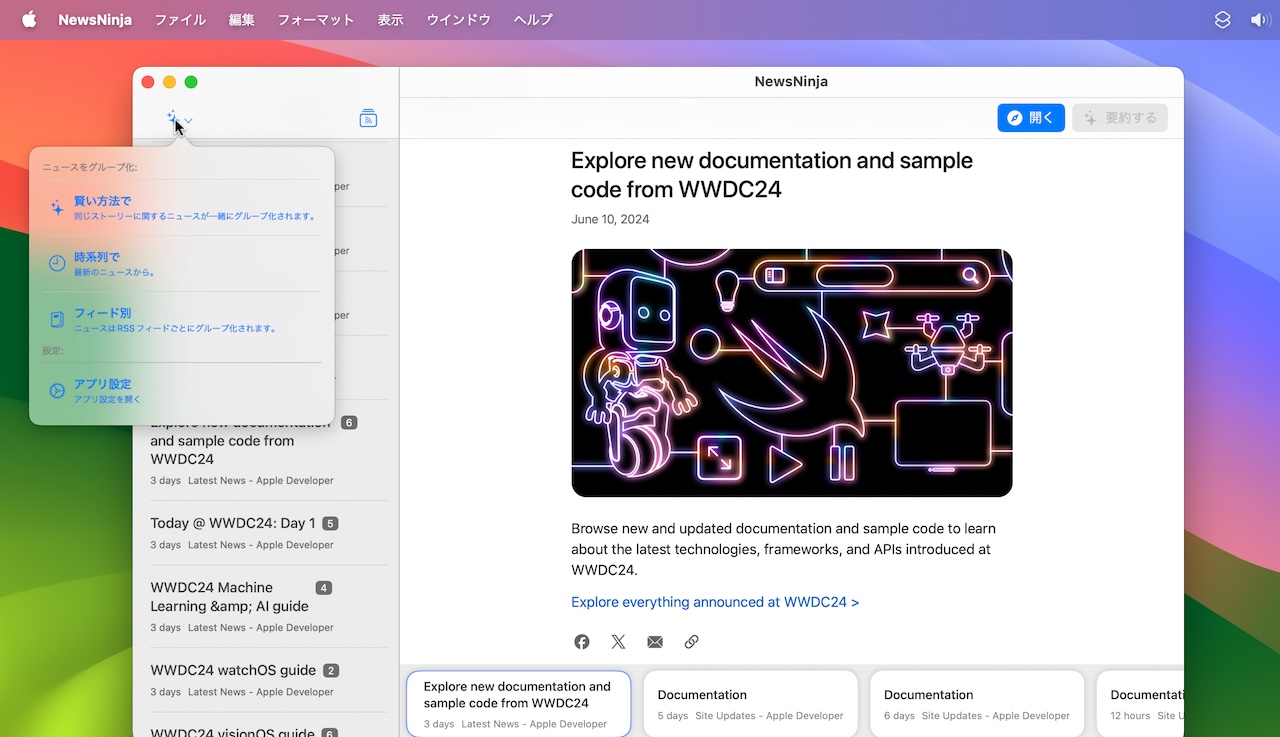This screenshot has width=1280, height=737.
Task: Copy article link icon
Action: pyautogui.click(x=691, y=642)
